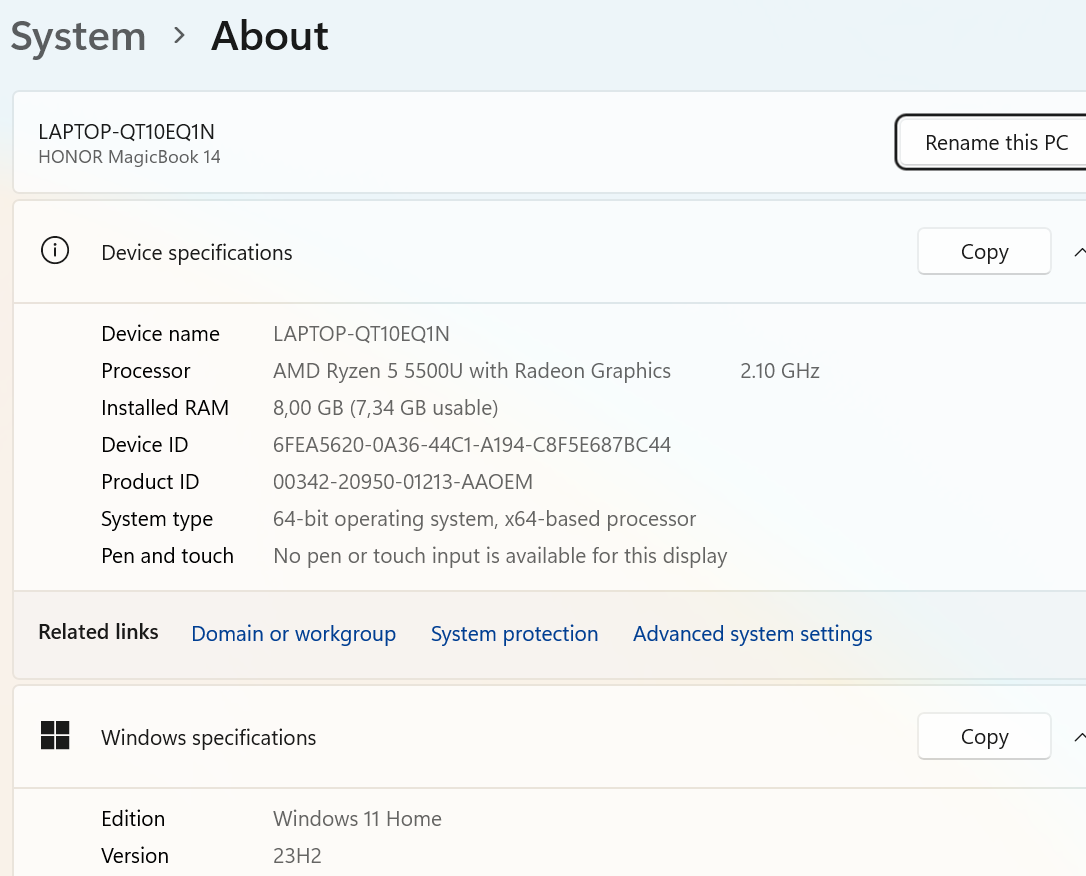Copy the Device specifications
Viewport: 1086px width, 876px height.
coord(984,251)
